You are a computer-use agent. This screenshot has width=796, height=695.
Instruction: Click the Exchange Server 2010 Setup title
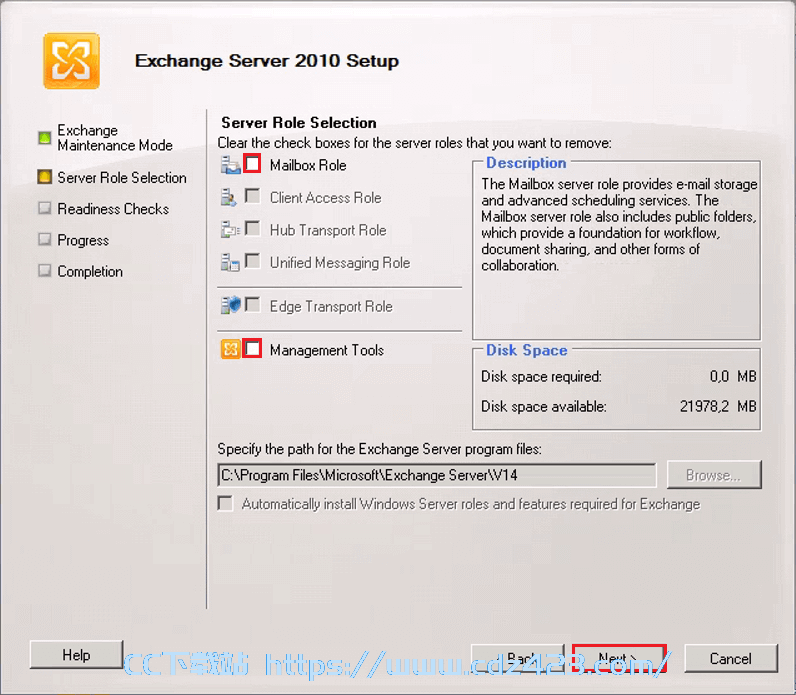pyautogui.click(x=267, y=61)
